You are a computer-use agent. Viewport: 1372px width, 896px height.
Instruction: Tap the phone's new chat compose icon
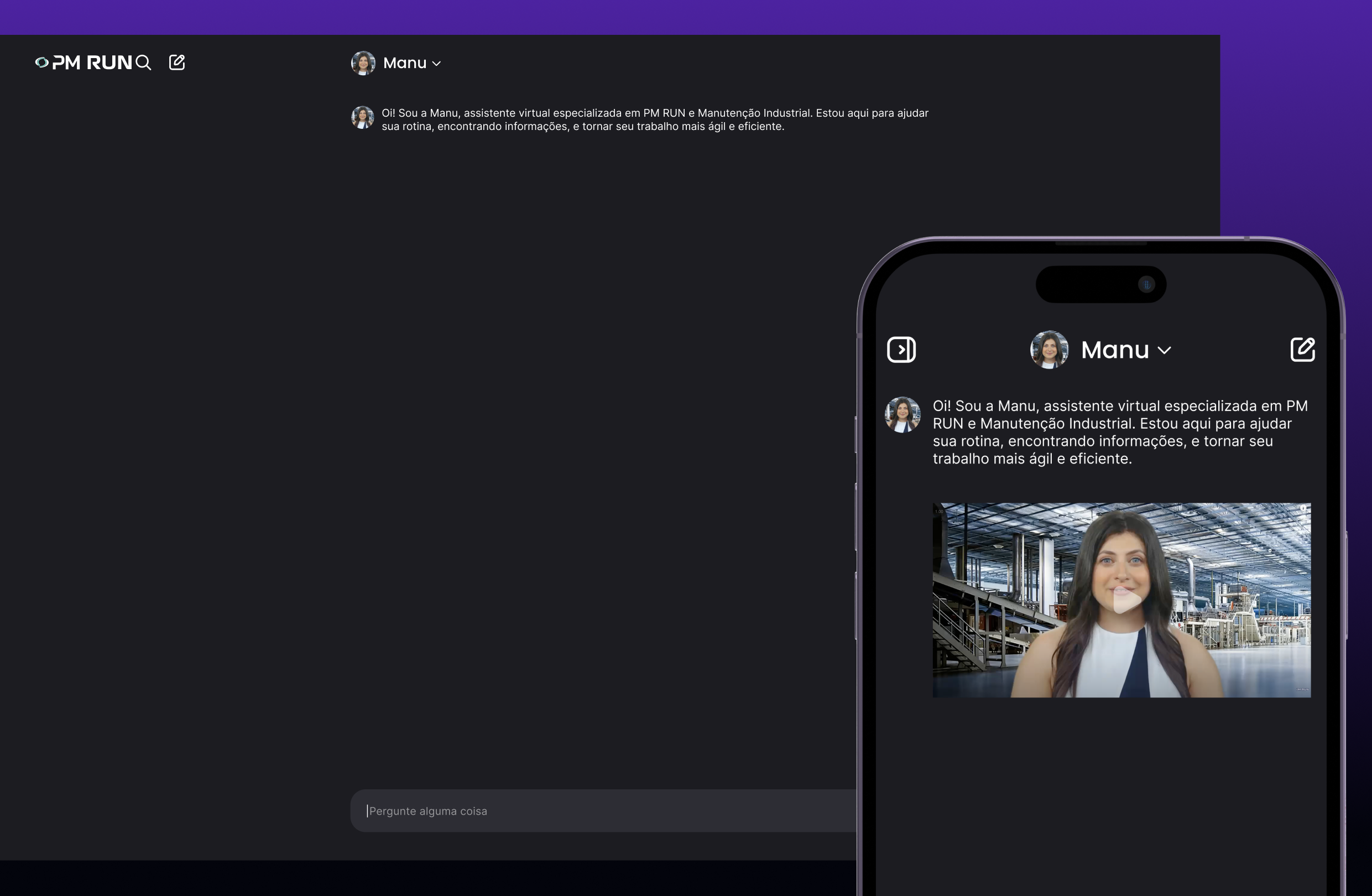(x=1302, y=350)
